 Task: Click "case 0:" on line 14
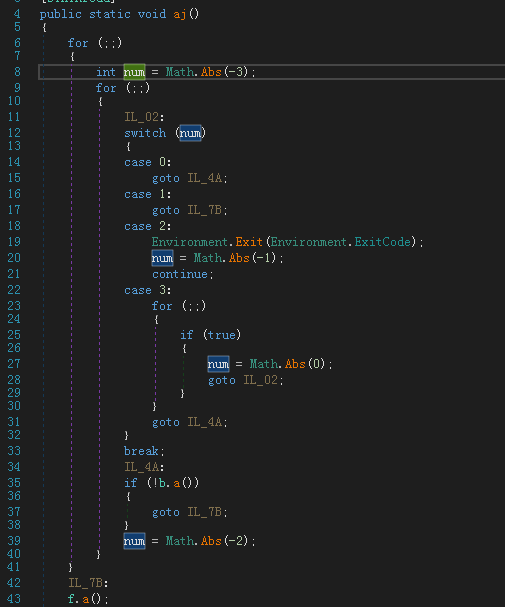click(x=148, y=162)
